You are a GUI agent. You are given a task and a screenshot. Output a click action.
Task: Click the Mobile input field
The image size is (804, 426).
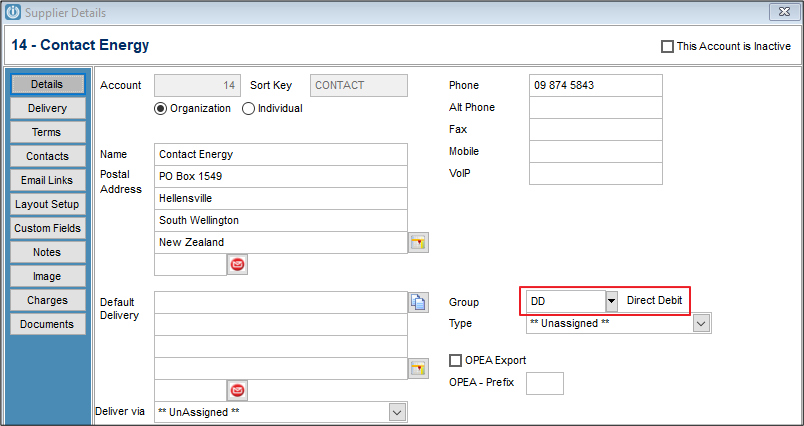click(x=595, y=151)
